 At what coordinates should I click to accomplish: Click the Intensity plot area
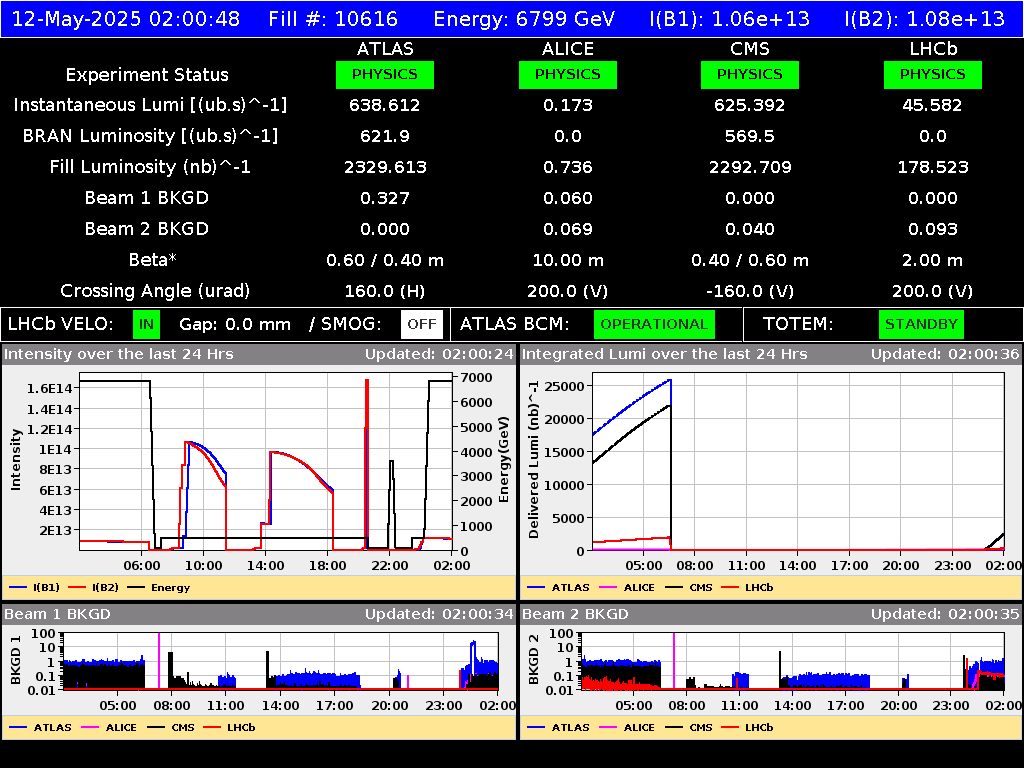coord(266,462)
